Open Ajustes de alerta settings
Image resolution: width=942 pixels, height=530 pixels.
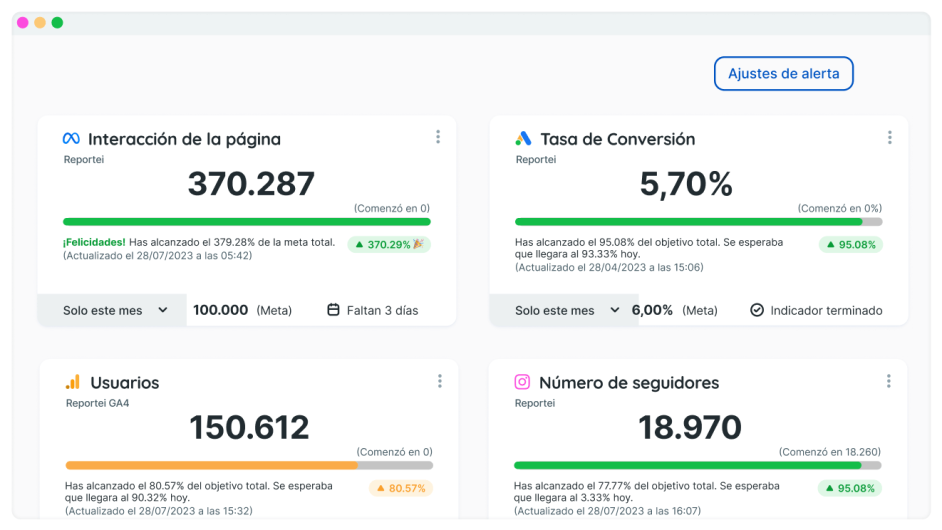click(x=783, y=74)
